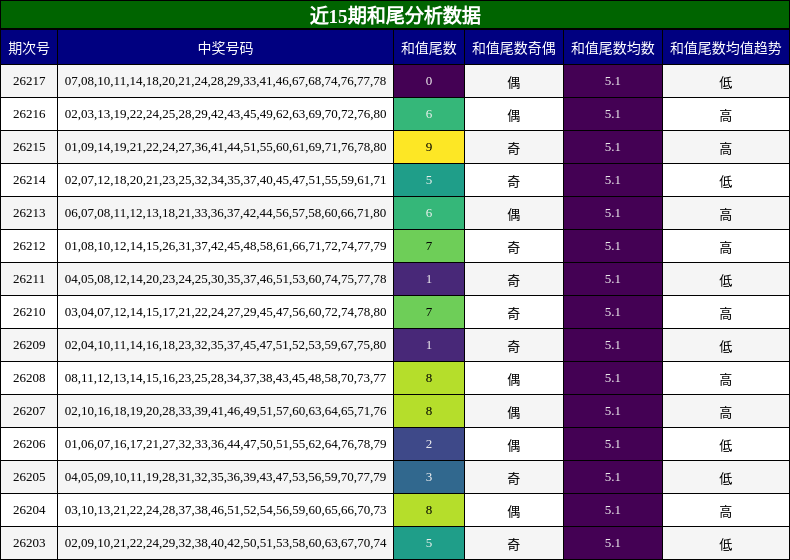This screenshot has width=790, height=560.
Task: Select period number 26211
Action: pos(29,279)
